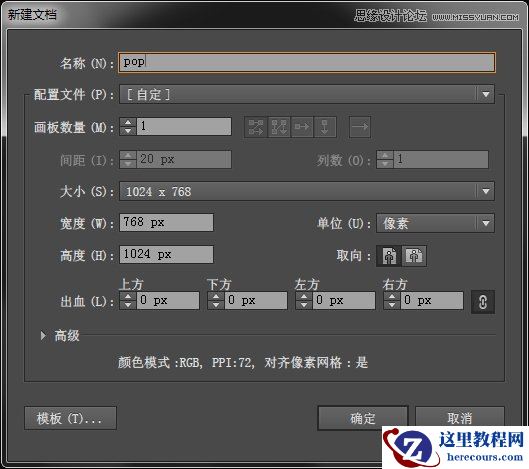Choose landscape orientation icon
The width and height of the screenshot is (529, 469).
click(414, 256)
